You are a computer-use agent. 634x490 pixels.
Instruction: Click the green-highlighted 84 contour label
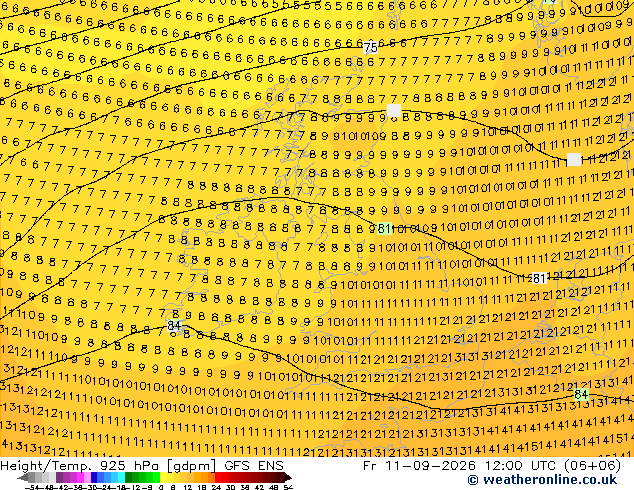tap(581, 394)
